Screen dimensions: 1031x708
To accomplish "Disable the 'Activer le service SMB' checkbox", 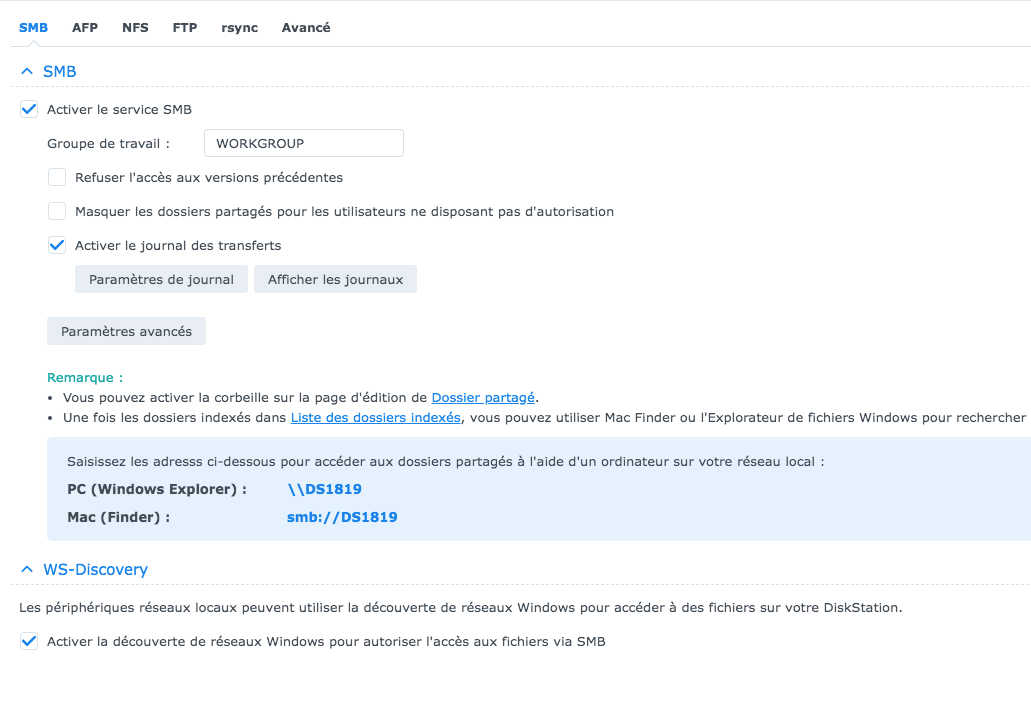I will [29, 110].
